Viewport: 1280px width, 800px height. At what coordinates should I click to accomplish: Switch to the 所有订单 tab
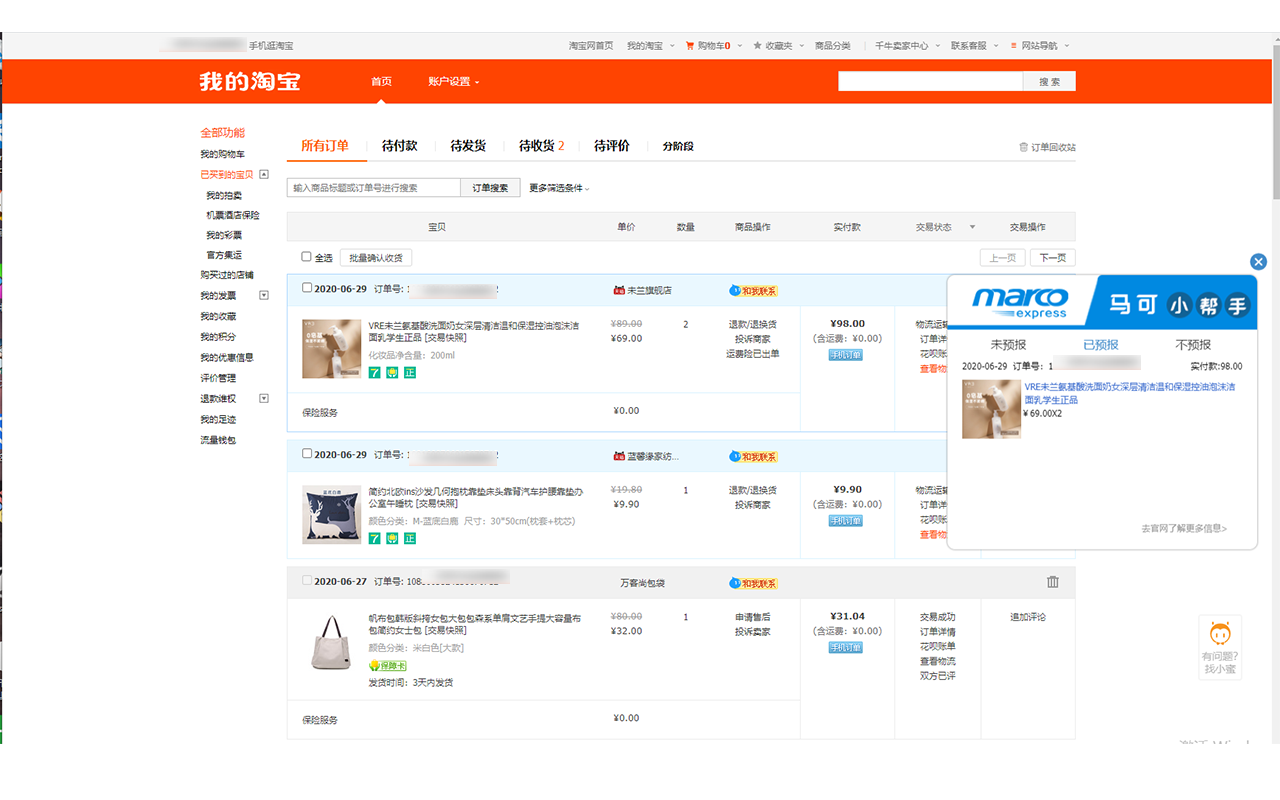pos(325,146)
